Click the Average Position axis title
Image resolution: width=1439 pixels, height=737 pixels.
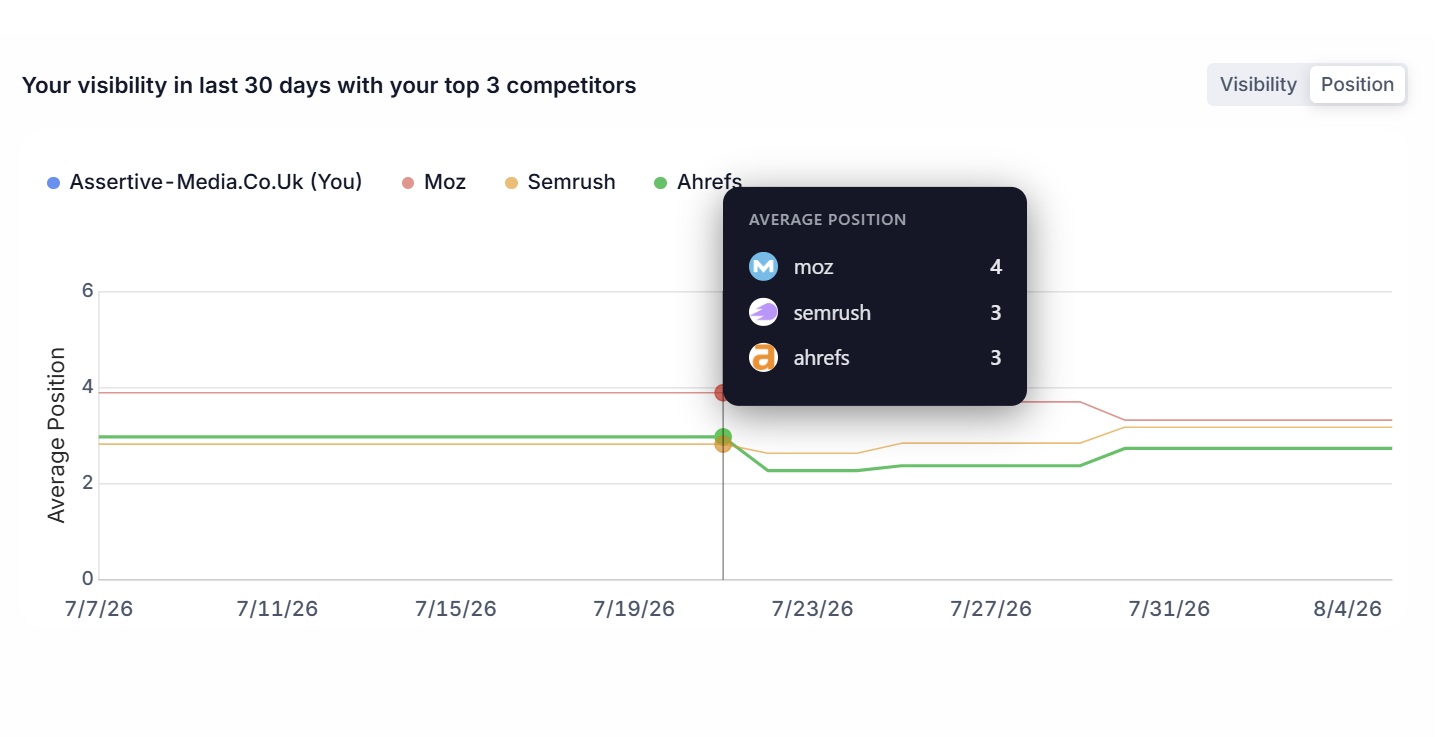pyautogui.click(x=57, y=435)
